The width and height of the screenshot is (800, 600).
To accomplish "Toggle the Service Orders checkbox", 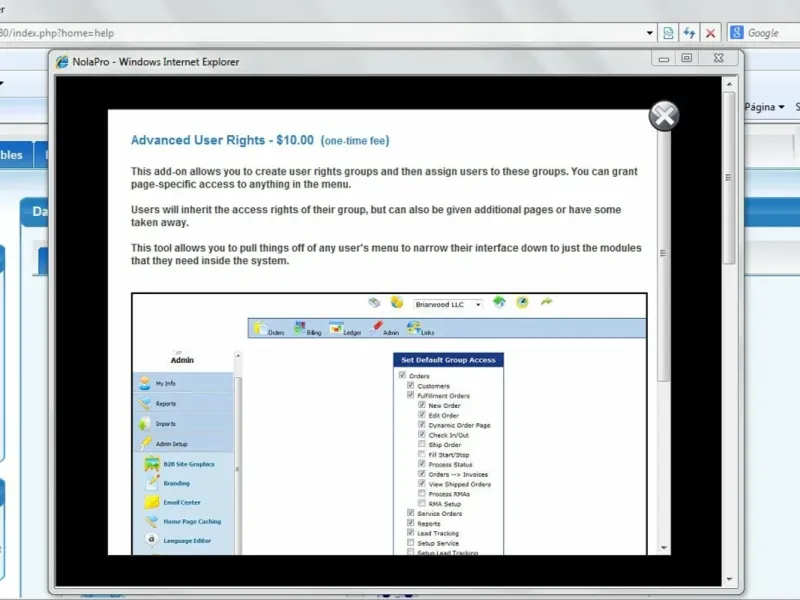I will click(x=411, y=513).
